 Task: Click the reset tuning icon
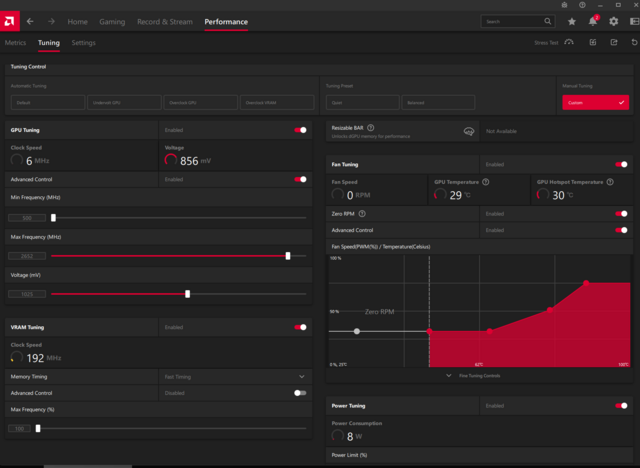634,43
